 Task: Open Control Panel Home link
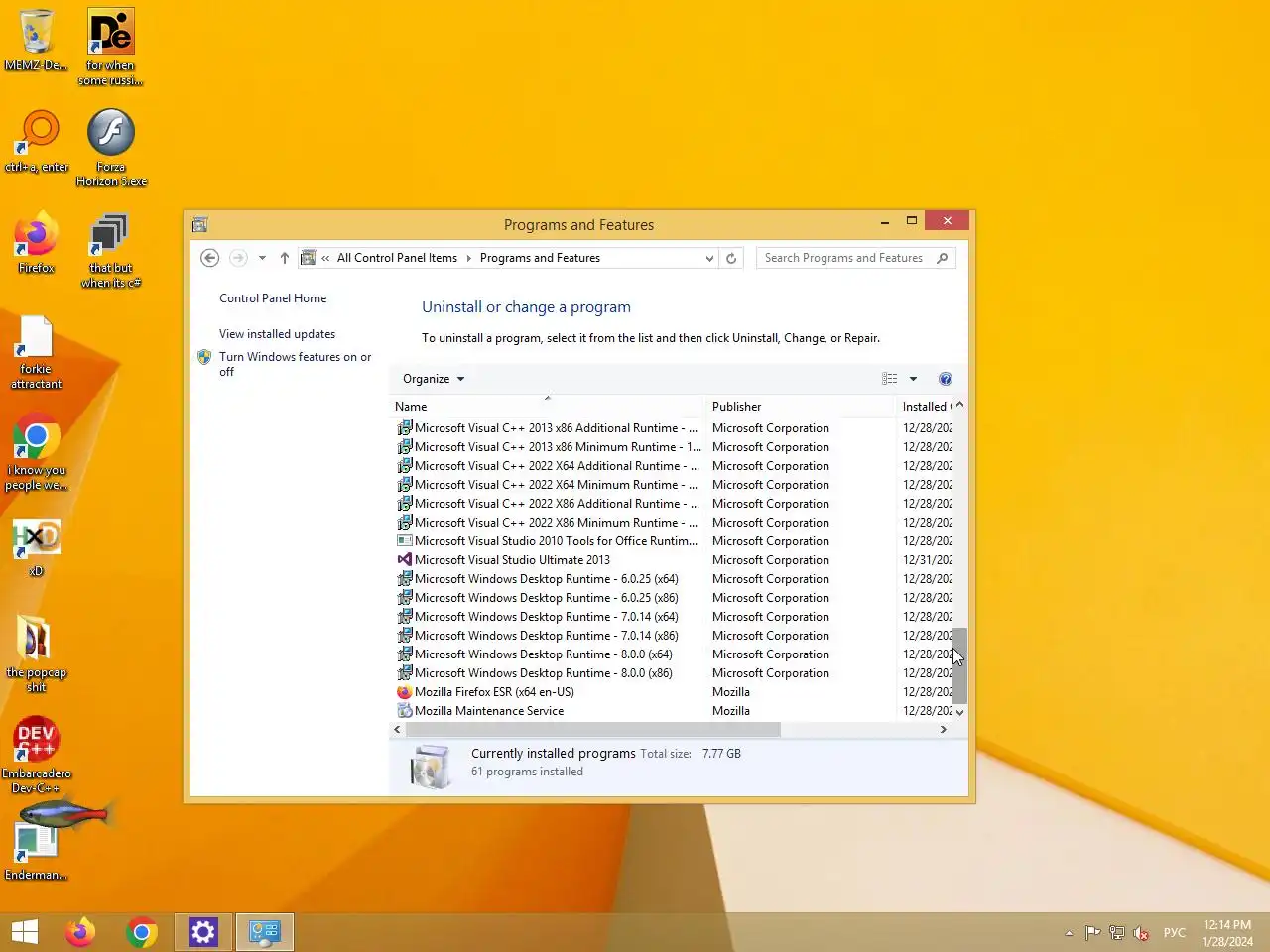click(x=273, y=298)
